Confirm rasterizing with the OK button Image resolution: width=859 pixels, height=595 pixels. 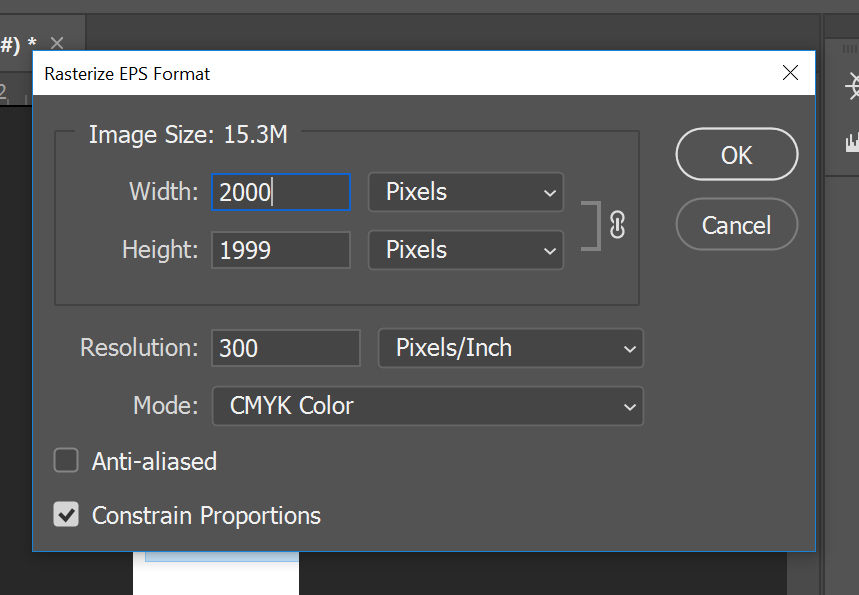[737, 155]
